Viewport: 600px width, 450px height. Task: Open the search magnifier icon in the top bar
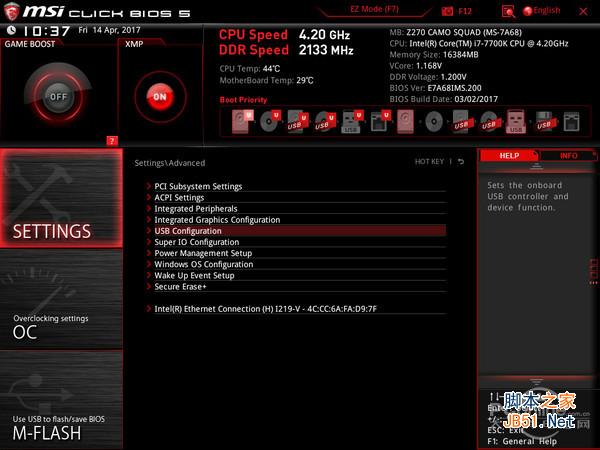point(508,11)
